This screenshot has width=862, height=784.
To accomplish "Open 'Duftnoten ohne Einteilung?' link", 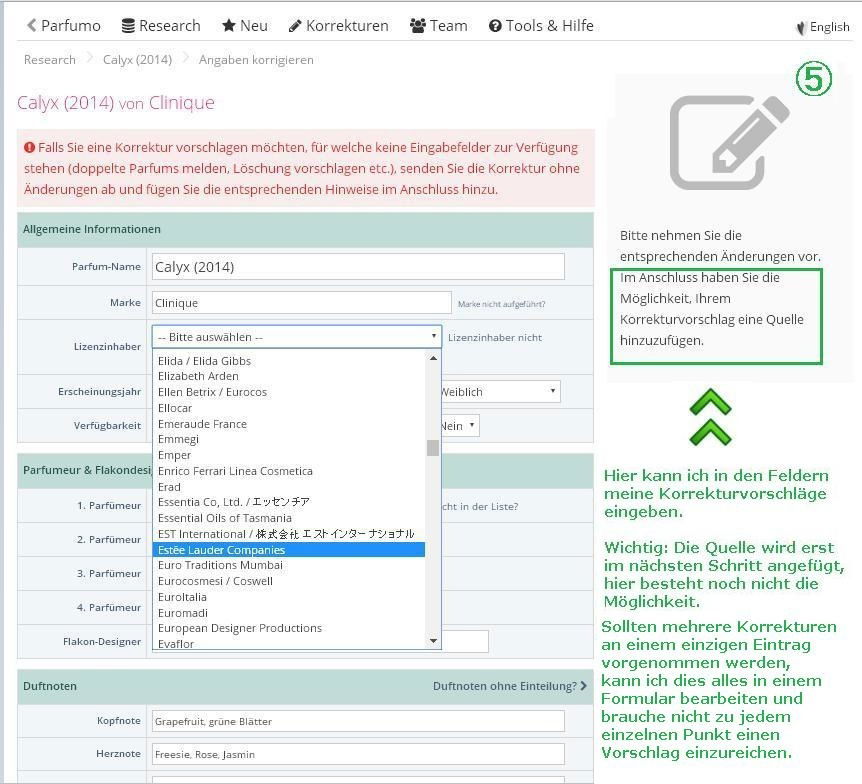I will pos(505,686).
